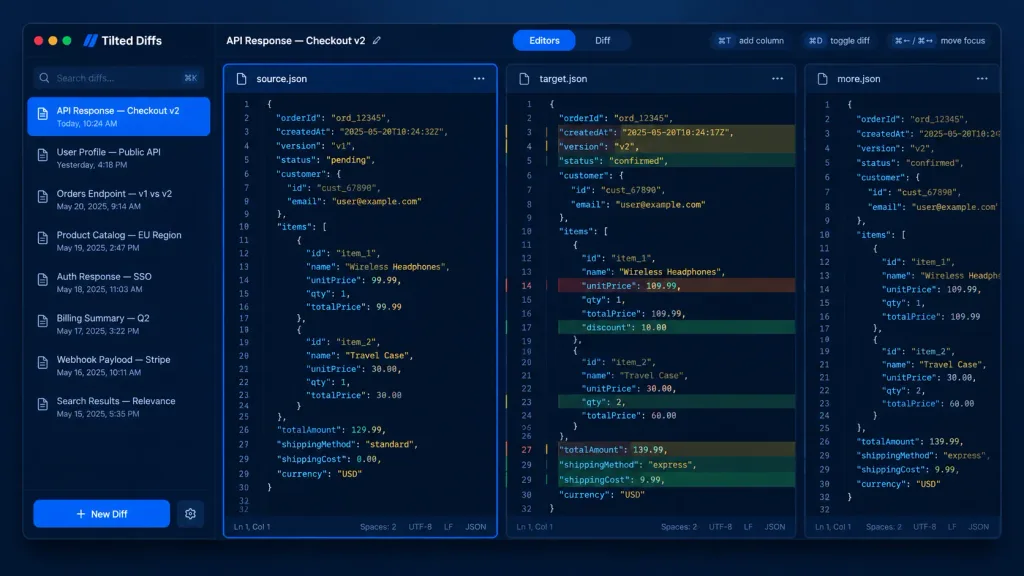
Task: Open the Webhook Payload — Stripe diff title
Action: [114, 360]
